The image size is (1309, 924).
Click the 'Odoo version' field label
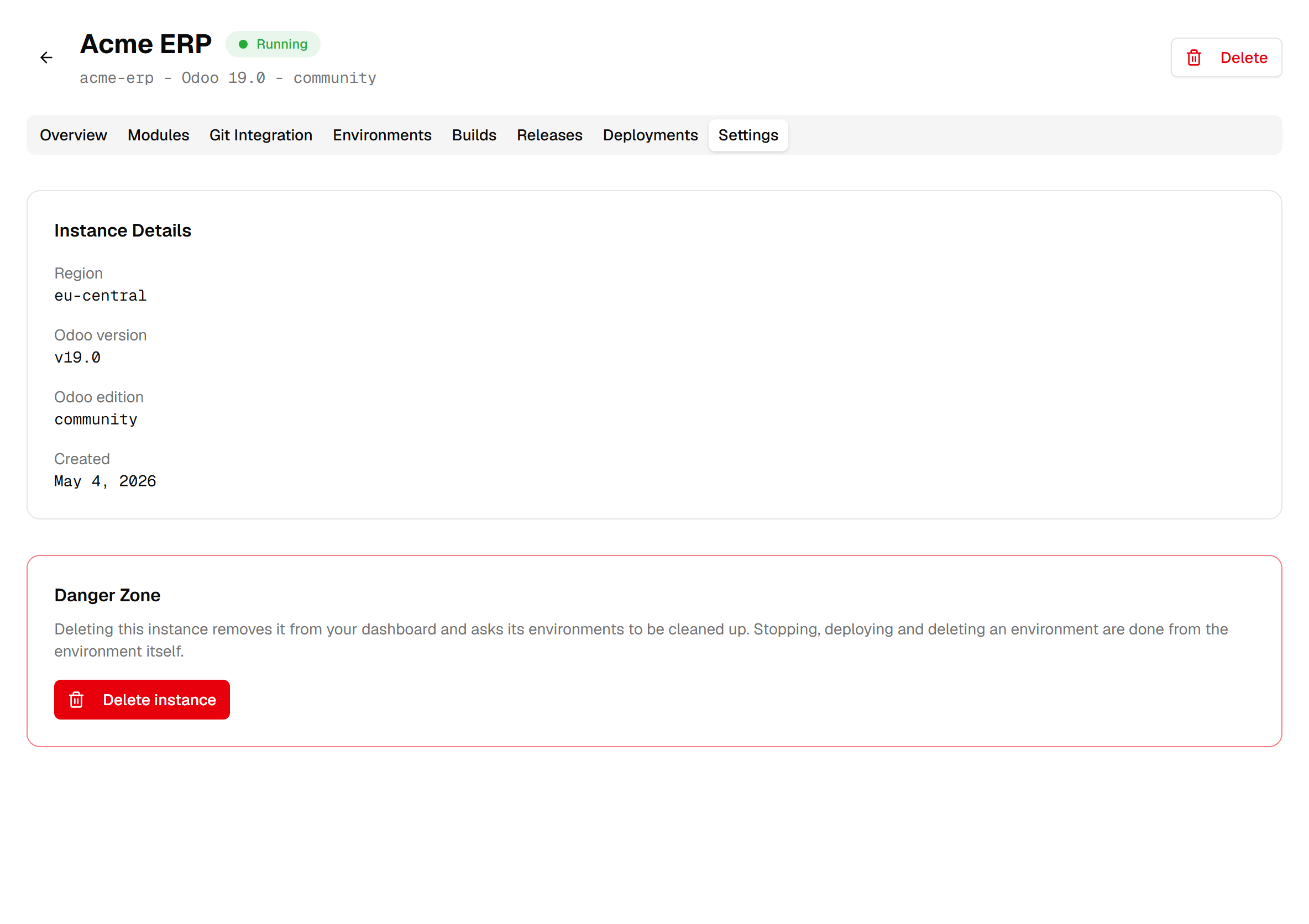[101, 335]
